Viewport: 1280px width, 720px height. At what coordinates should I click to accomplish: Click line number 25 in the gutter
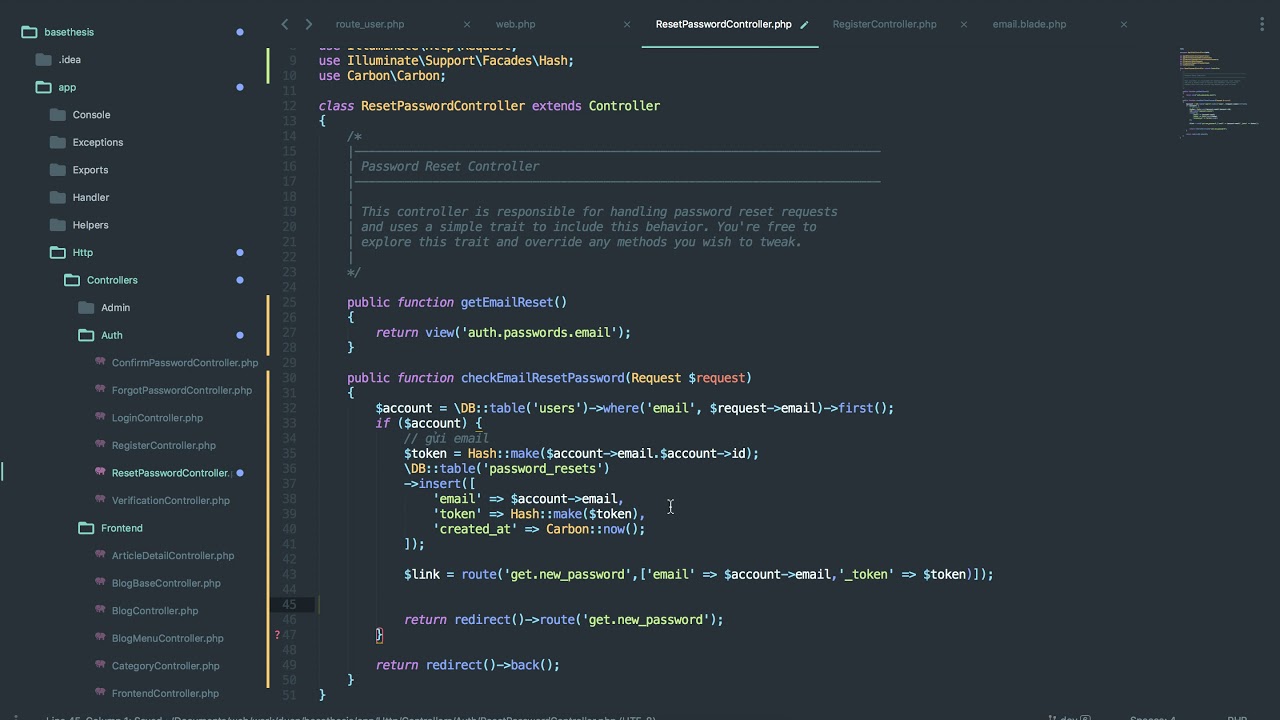(289, 302)
